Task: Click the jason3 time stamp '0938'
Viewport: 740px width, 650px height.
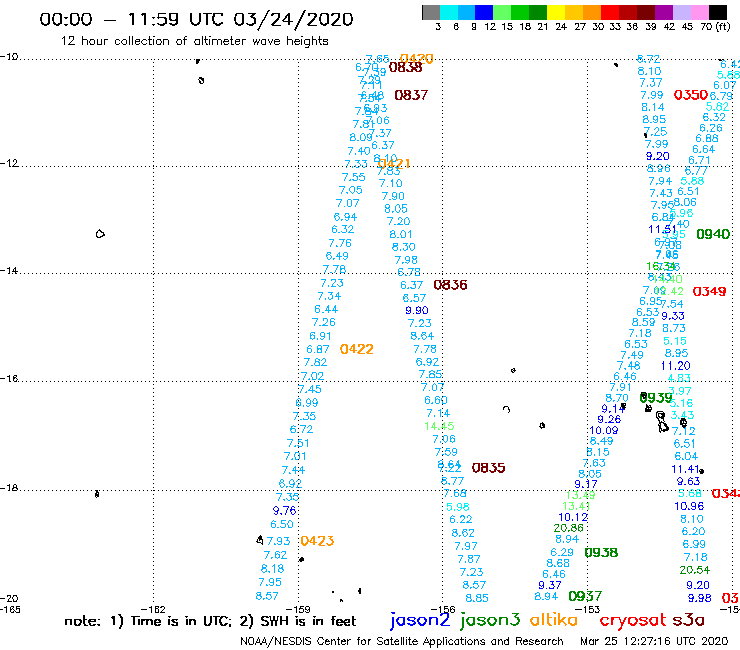Action: 601,552
